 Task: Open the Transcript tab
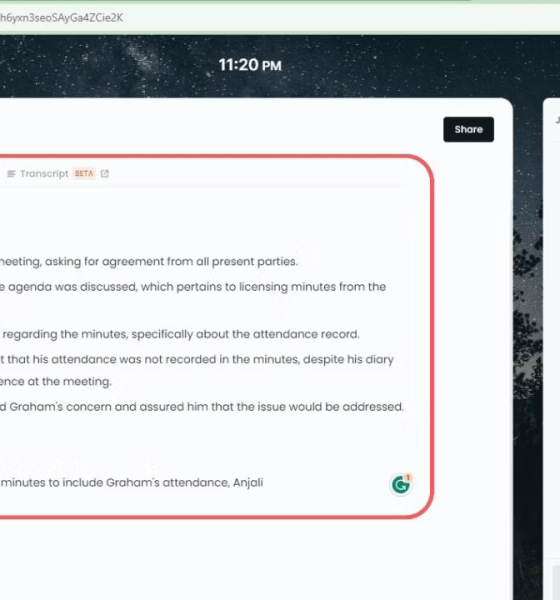tap(44, 174)
